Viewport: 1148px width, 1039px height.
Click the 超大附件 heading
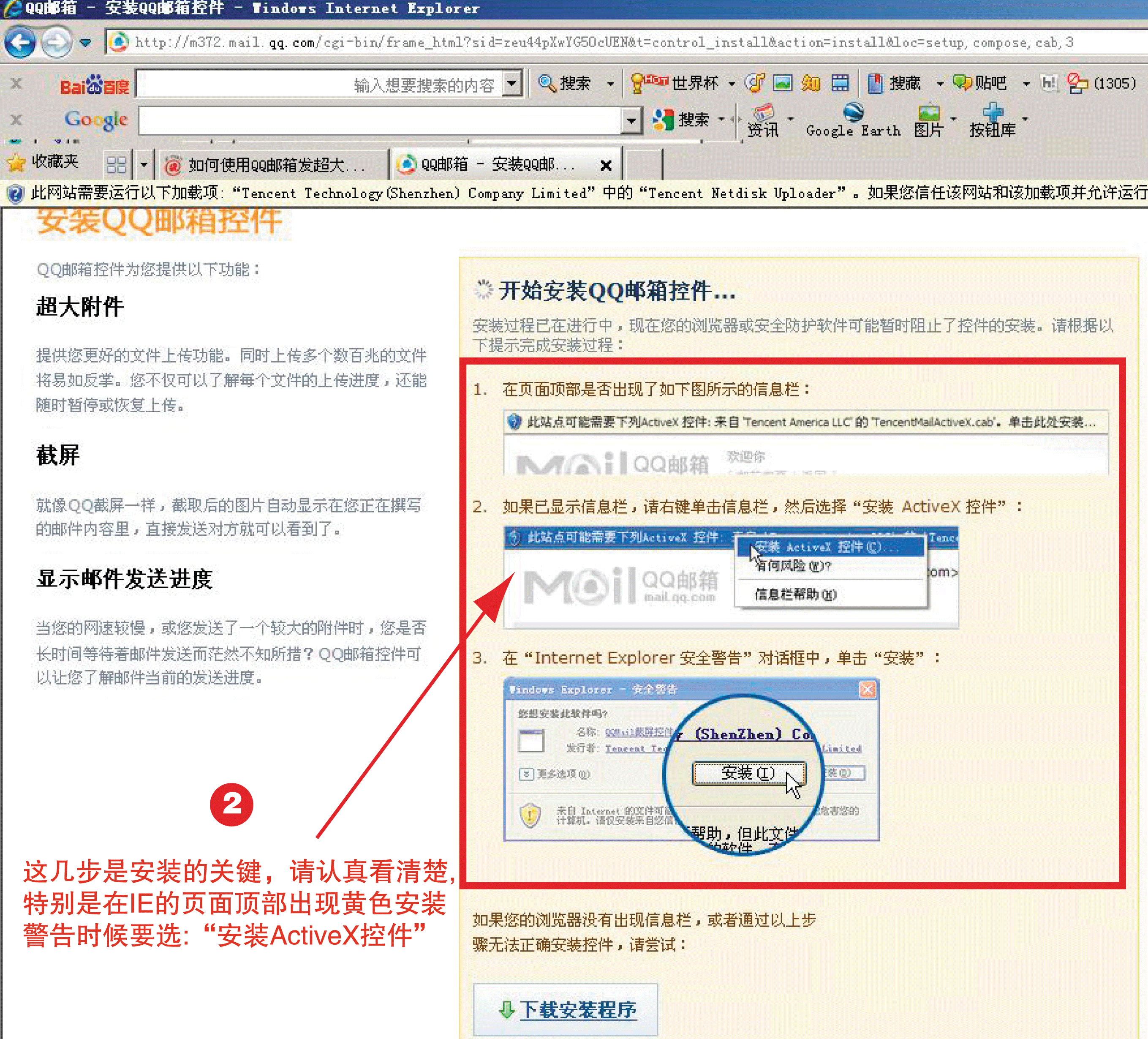pyautogui.click(x=80, y=306)
